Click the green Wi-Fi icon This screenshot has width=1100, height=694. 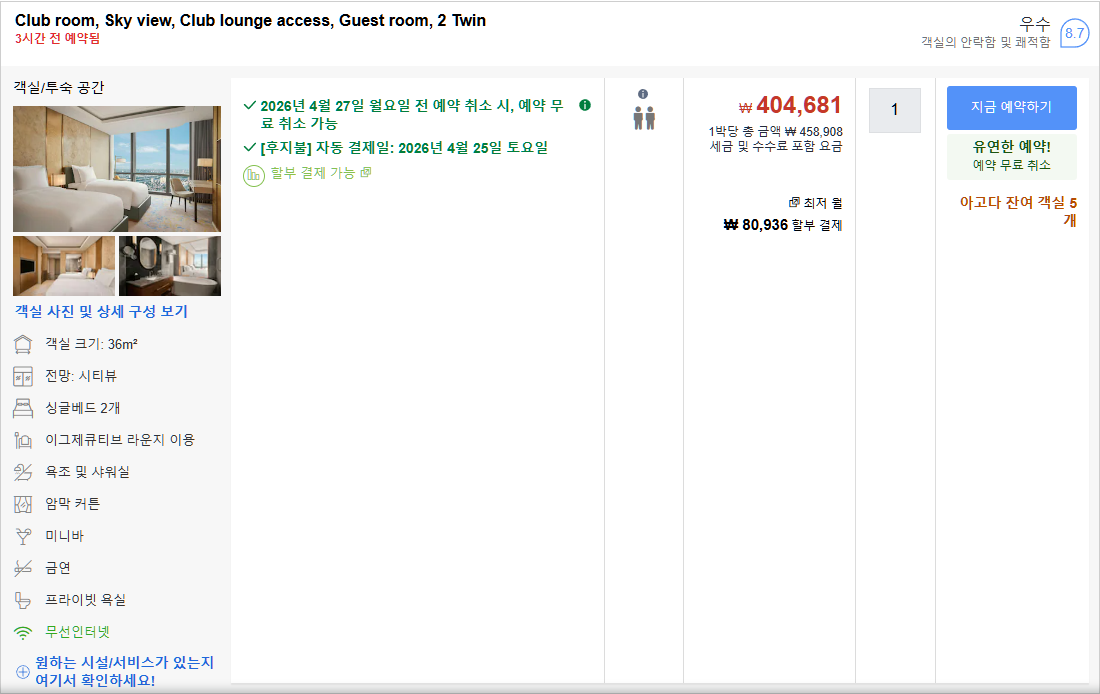(23, 632)
